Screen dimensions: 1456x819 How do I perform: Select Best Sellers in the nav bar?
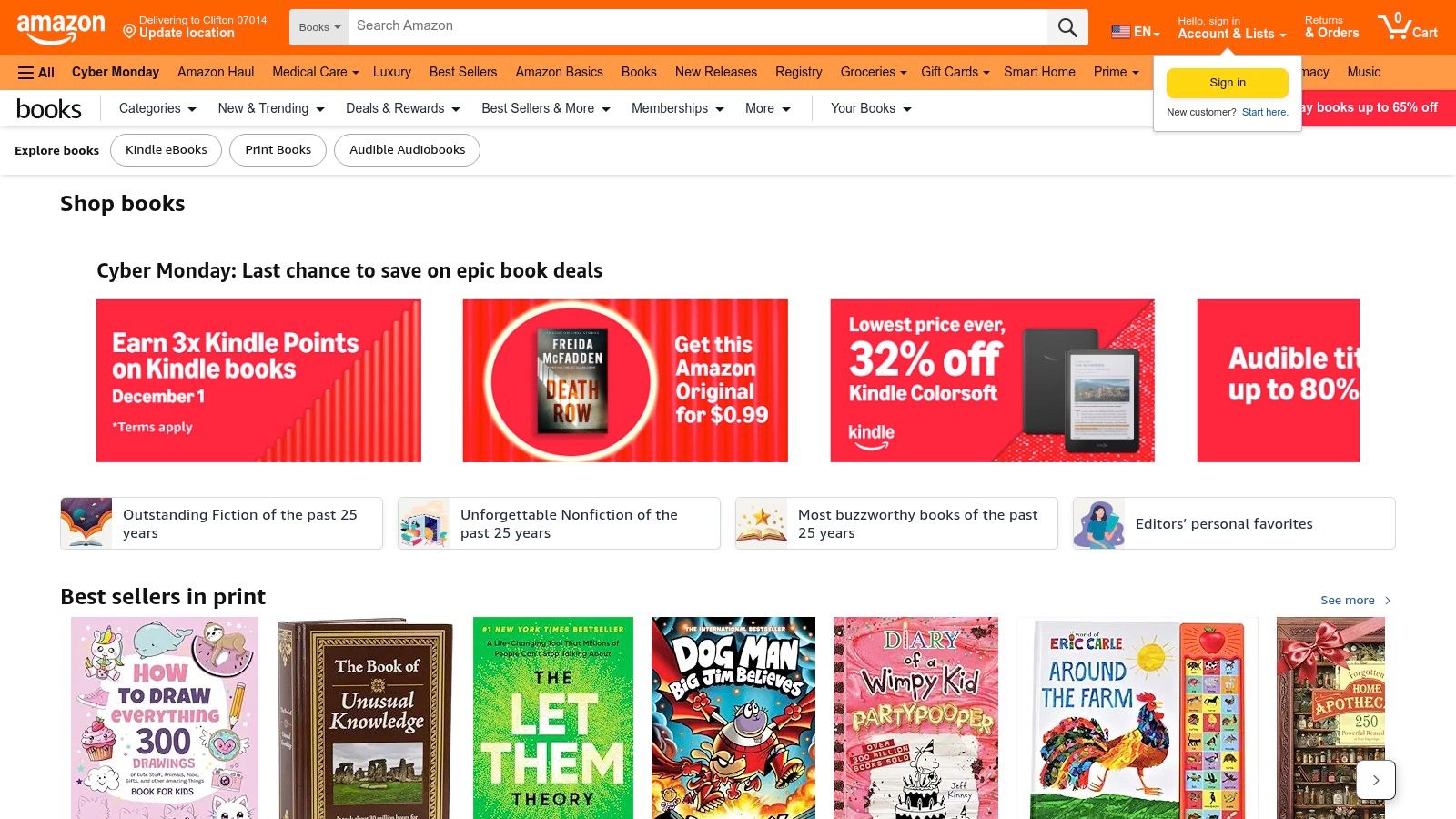[463, 72]
